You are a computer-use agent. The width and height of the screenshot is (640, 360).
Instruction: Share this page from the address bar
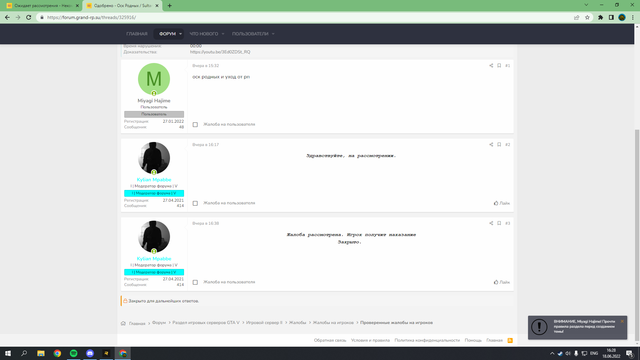pos(576,17)
